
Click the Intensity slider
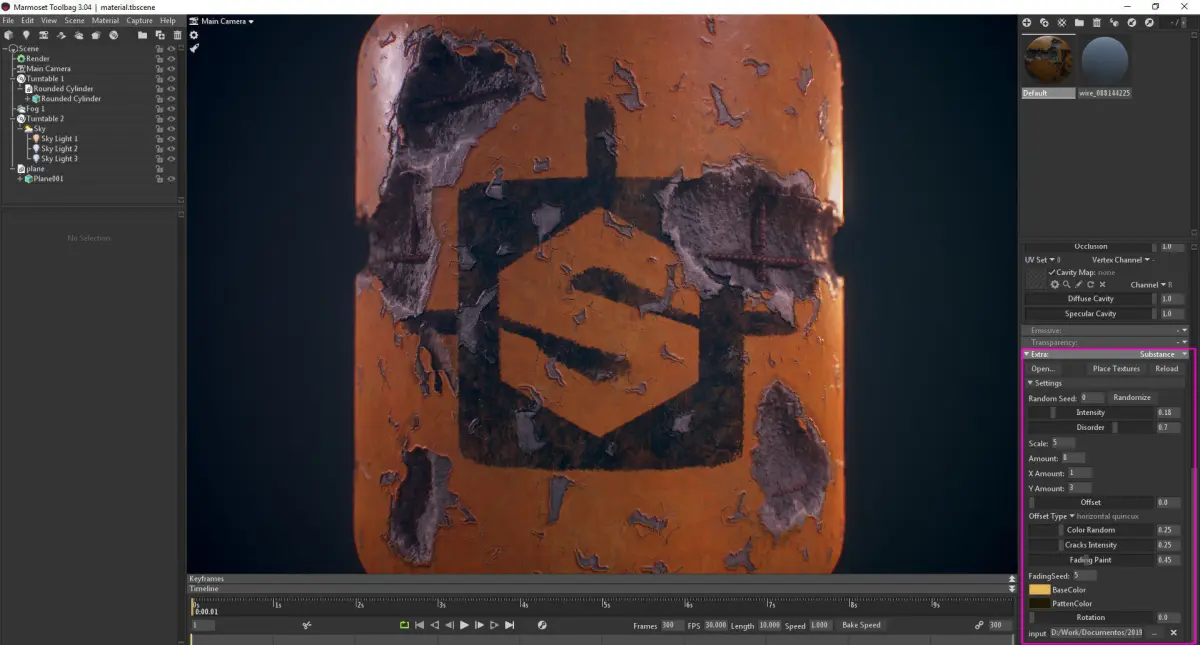1091,413
